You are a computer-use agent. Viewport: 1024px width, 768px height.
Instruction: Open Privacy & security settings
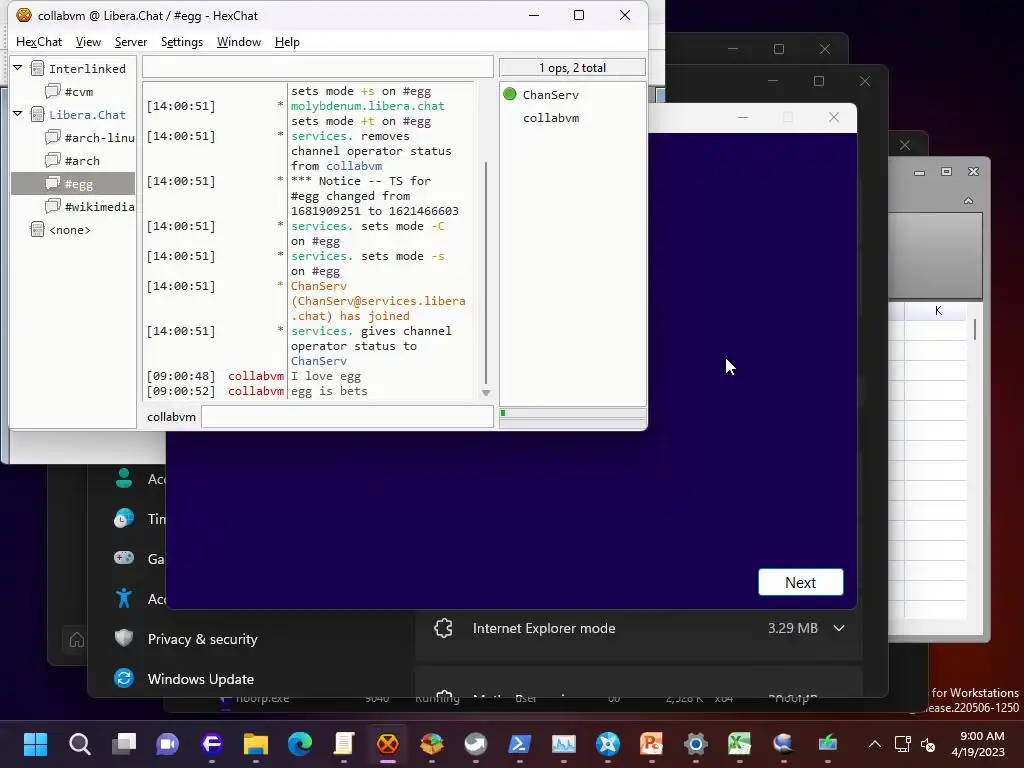(x=202, y=639)
